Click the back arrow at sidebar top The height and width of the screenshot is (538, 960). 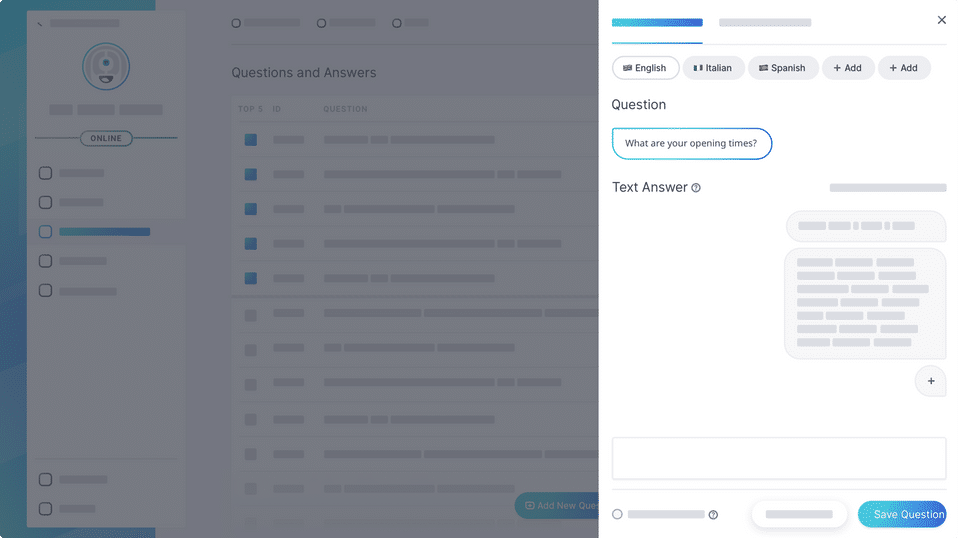pos(39,23)
